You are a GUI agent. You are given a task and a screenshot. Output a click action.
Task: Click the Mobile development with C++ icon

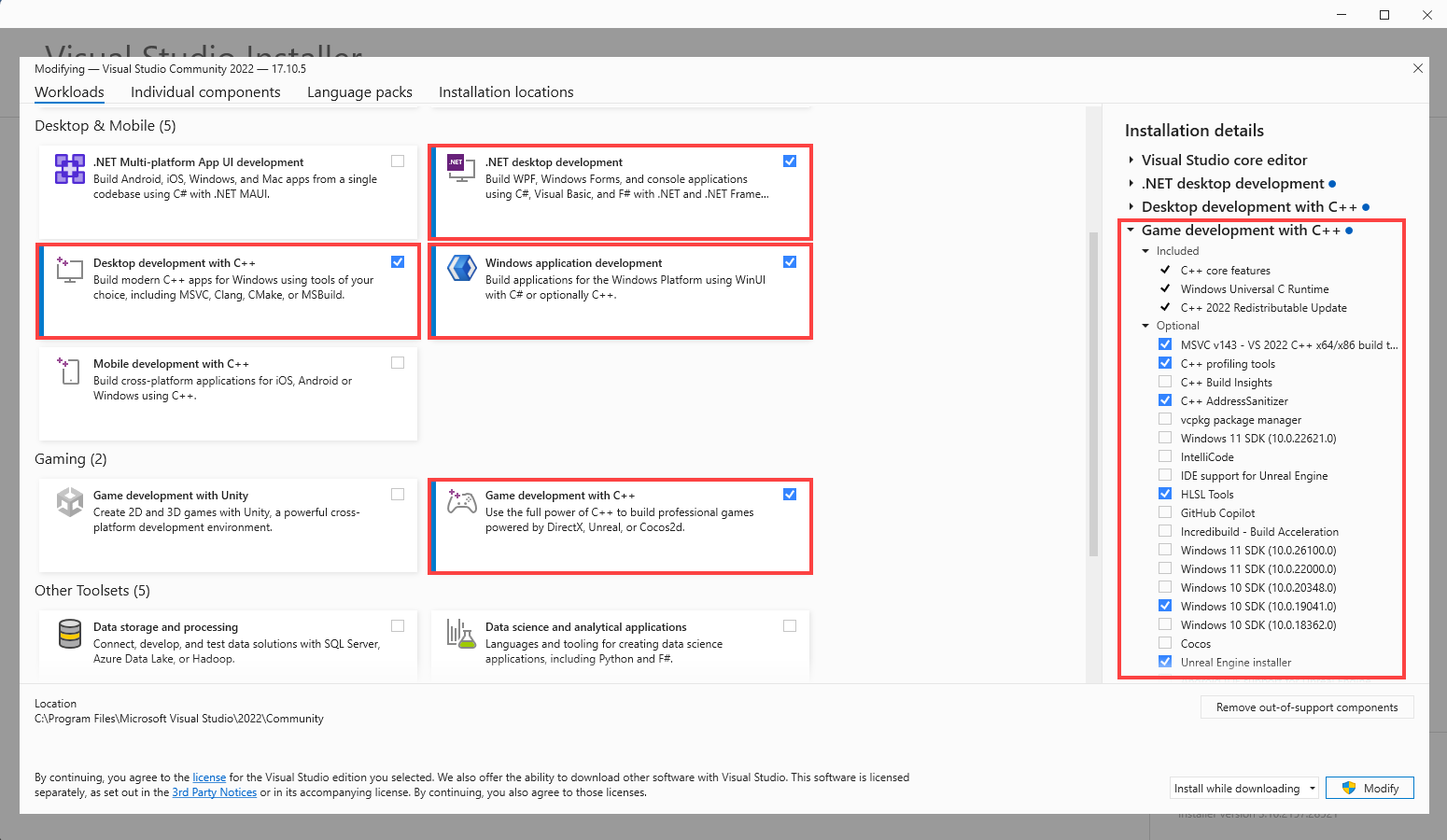70,371
